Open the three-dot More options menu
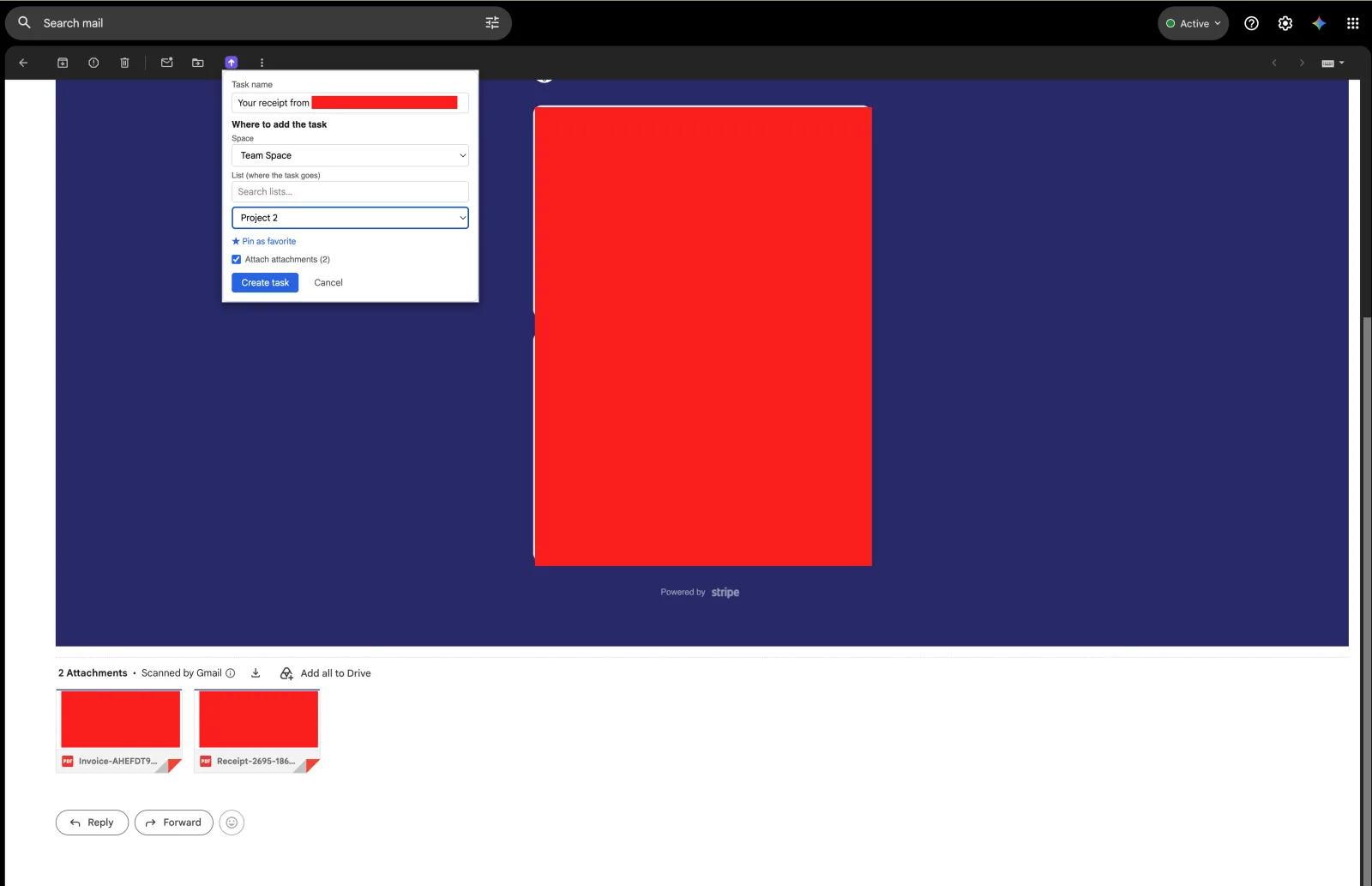 pos(262,63)
